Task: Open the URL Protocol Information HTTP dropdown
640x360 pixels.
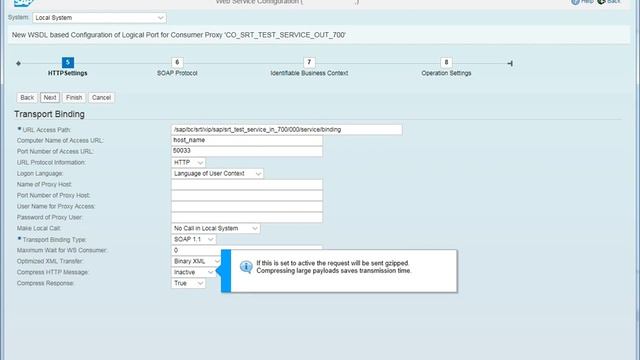Action: [x=188, y=162]
